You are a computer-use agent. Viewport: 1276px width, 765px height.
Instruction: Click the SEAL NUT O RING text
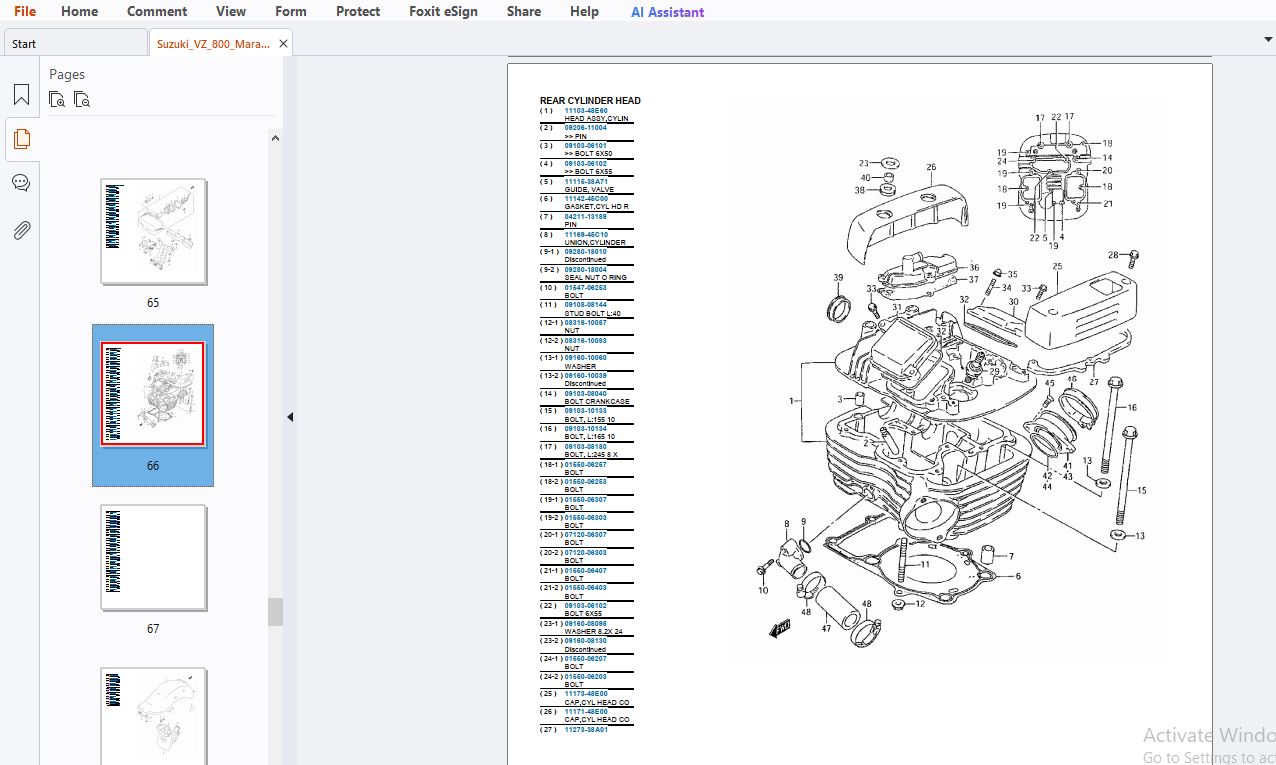point(596,278)
